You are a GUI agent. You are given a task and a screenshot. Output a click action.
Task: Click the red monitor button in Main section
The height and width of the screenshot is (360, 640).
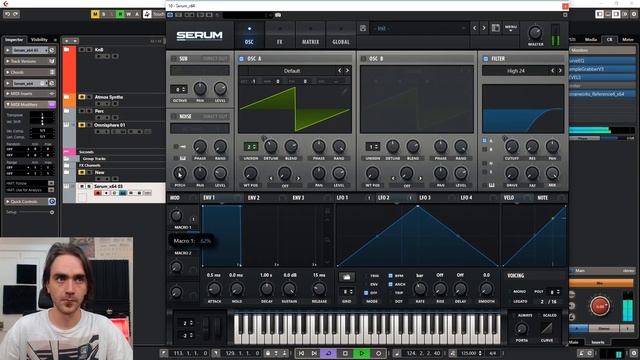(600, 306)
